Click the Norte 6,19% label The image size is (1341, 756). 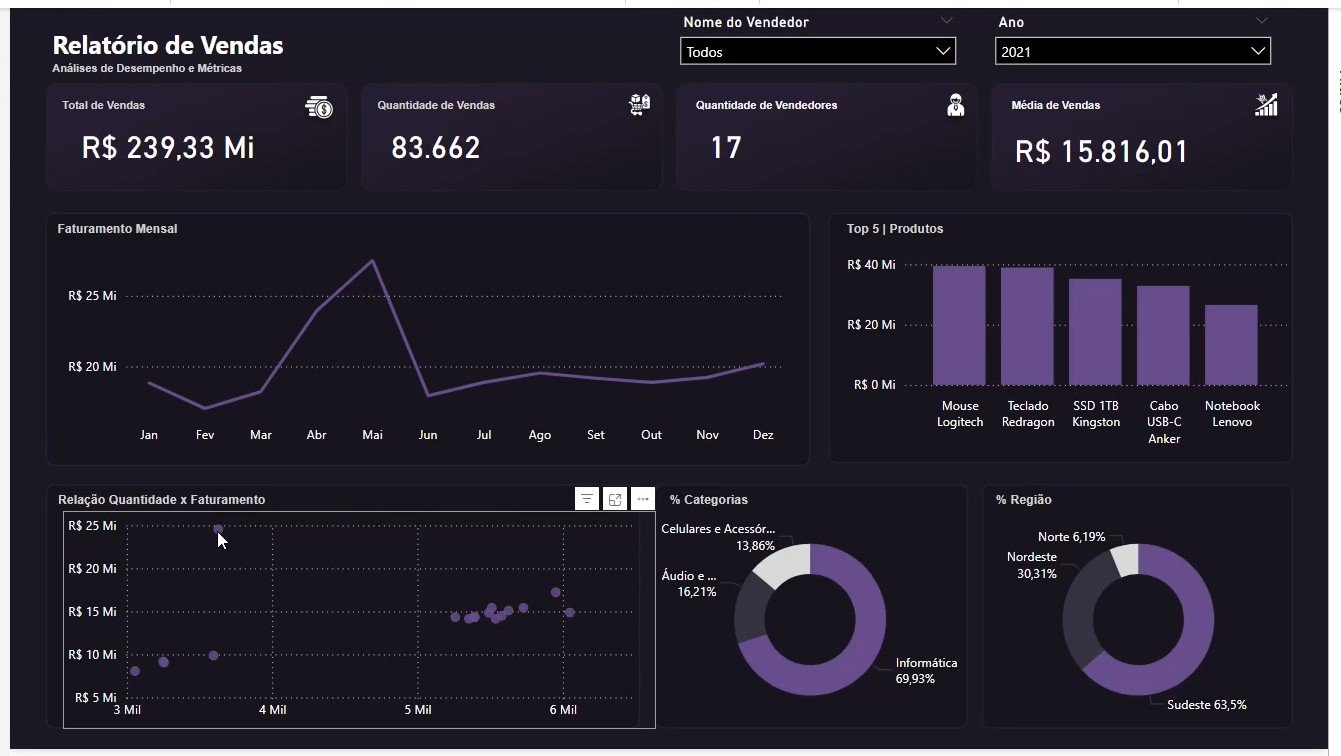1072,537
